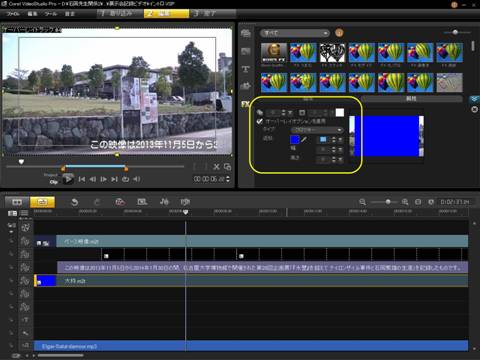The image size is (480, 360).
Task: Open the Instant Project tool in timeline toolbar
Action: [142, 202]
